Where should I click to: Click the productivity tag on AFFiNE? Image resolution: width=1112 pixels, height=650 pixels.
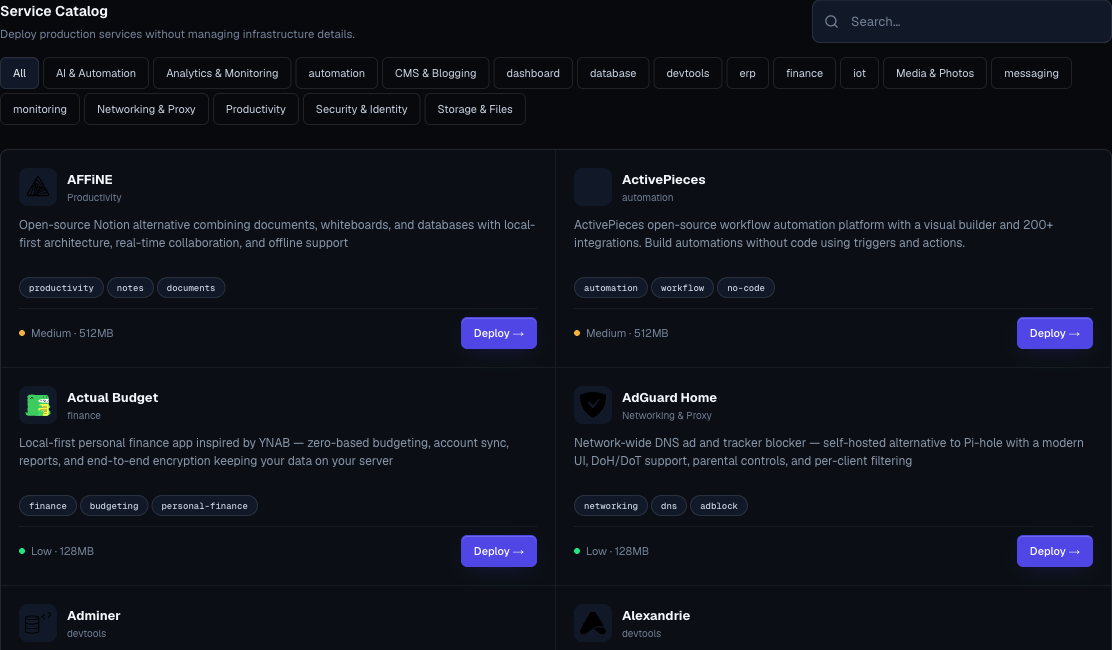pos(61,288)
